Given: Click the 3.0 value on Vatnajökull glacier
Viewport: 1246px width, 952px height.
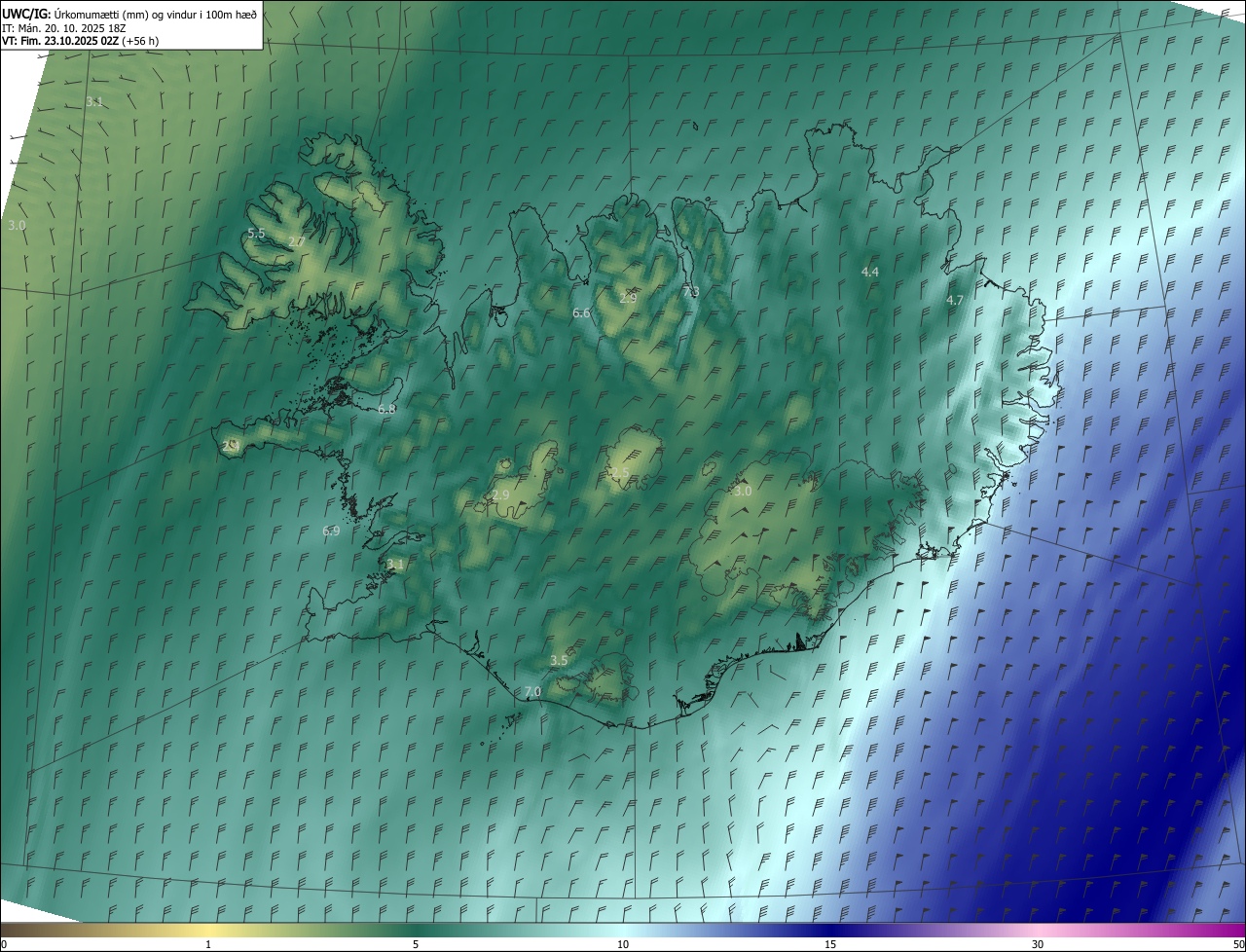Looking at the screenshot, I should [743, 492].
